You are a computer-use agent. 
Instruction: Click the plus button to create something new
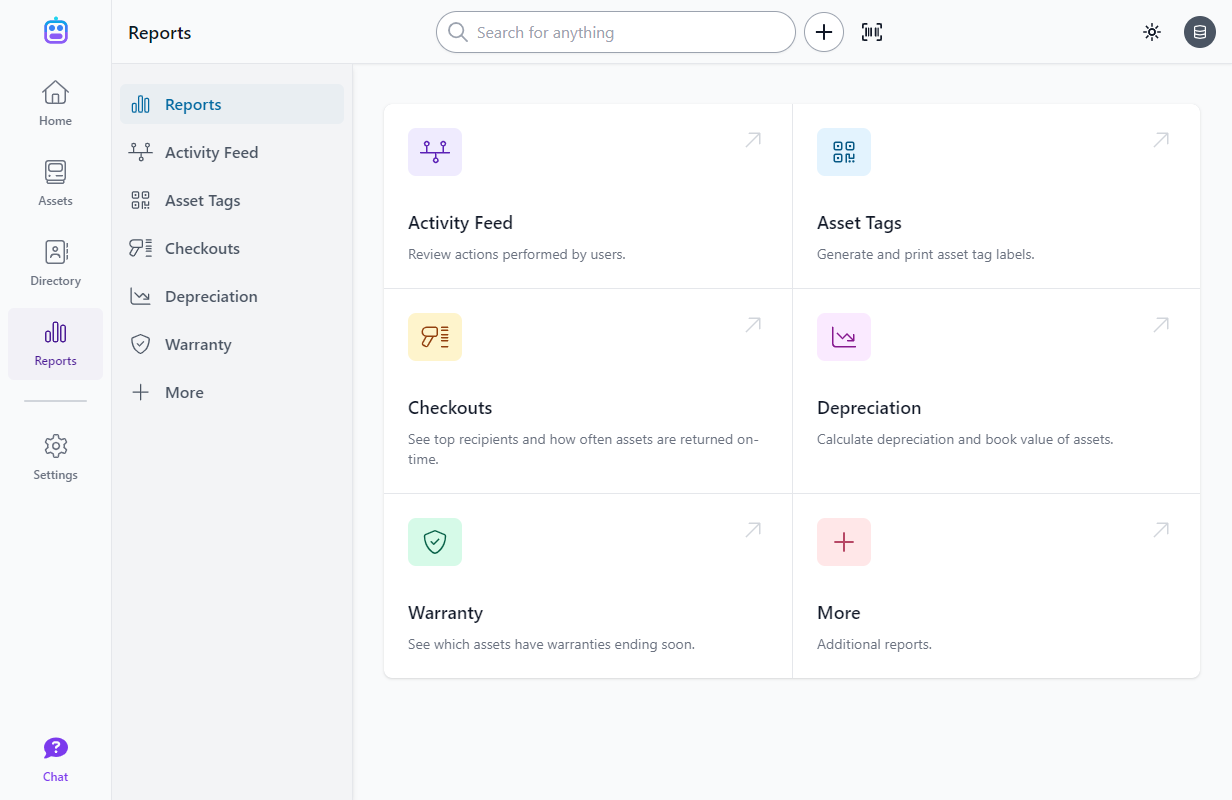point(823,31)
